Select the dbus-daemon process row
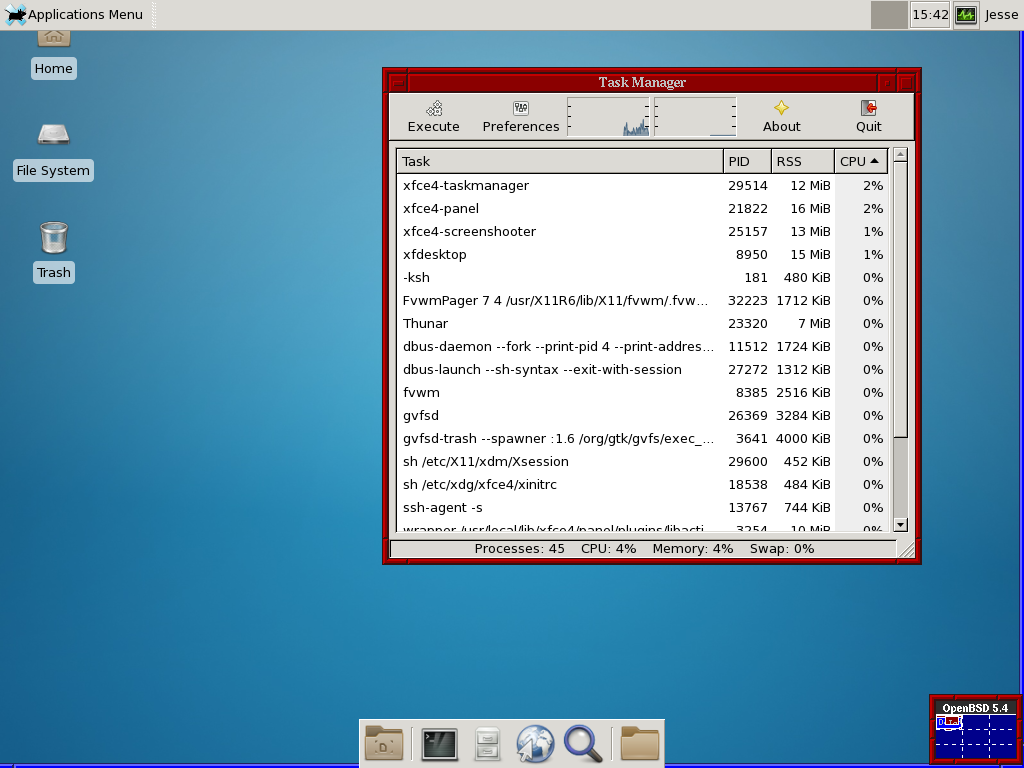The height and width of the screenshot is (768, 1024). pyautogui.click(x=642, y=346)
